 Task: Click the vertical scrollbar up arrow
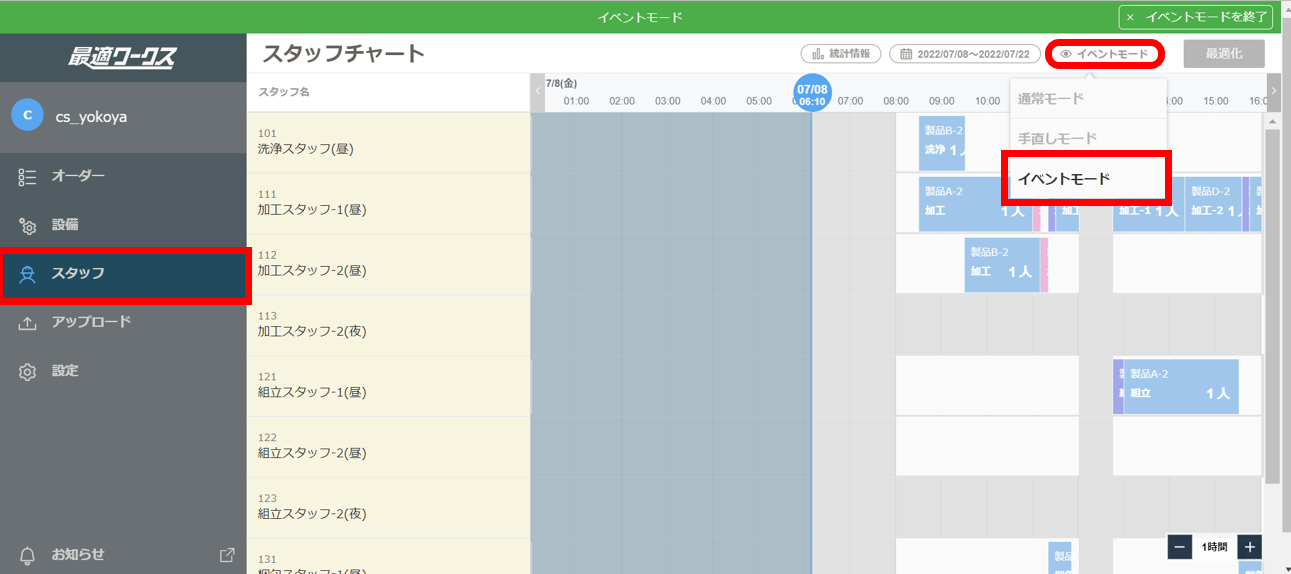1273,120
